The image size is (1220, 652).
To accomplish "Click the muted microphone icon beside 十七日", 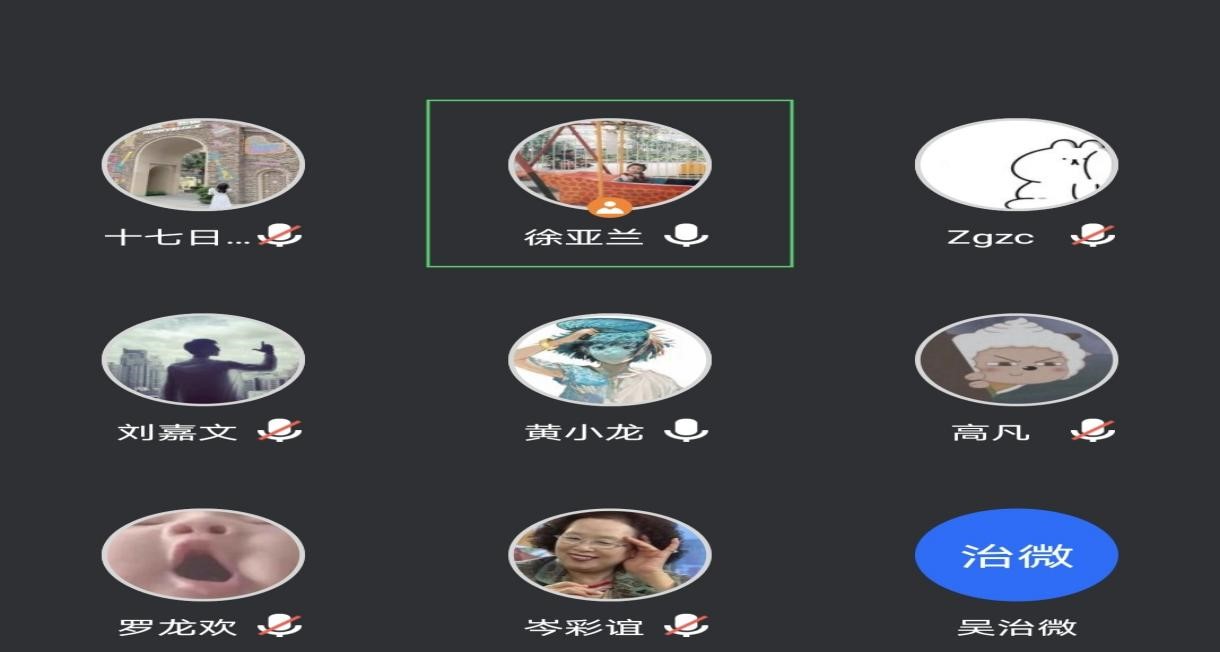I will (280, 237).
